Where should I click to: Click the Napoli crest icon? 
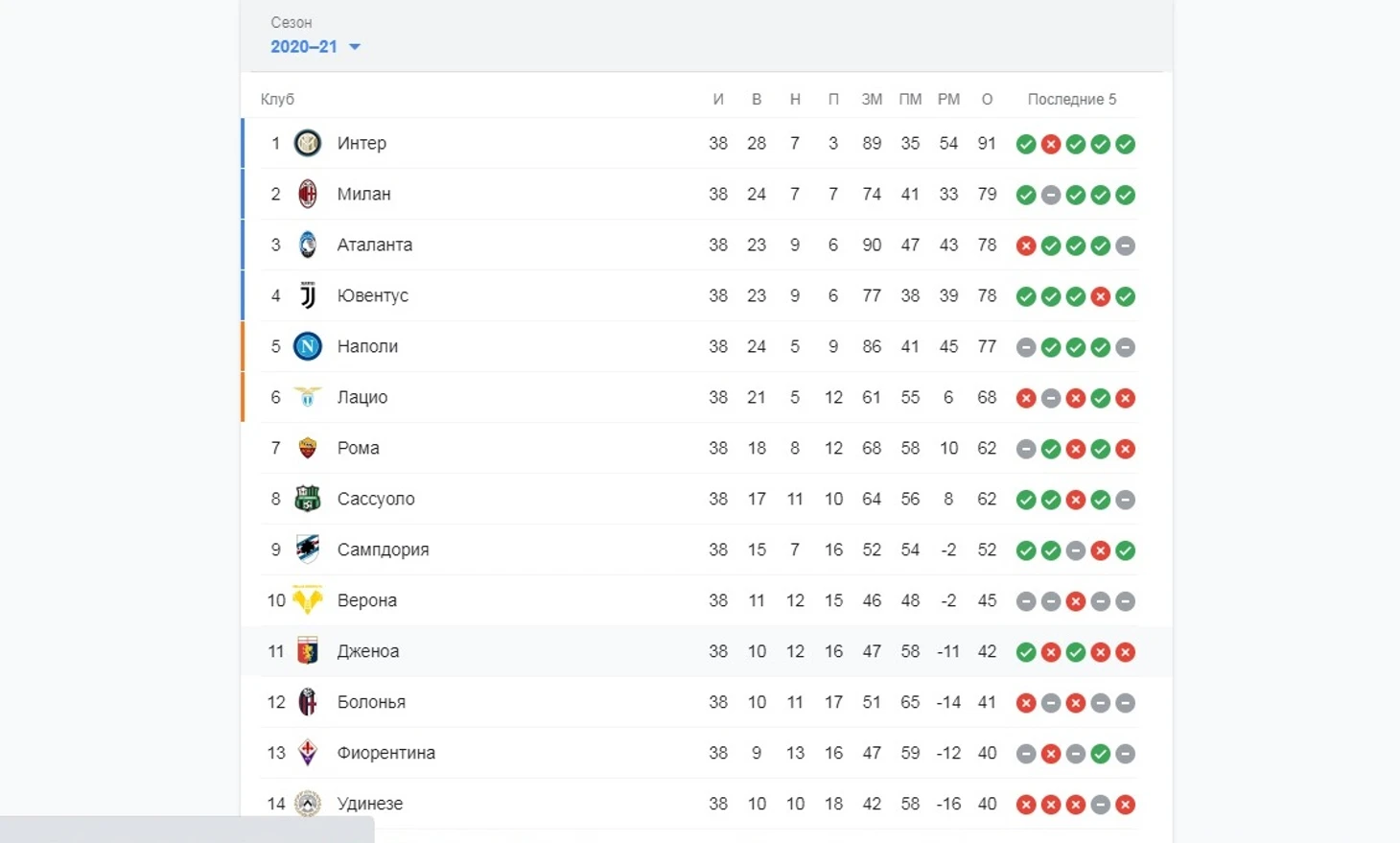(308, 346)
